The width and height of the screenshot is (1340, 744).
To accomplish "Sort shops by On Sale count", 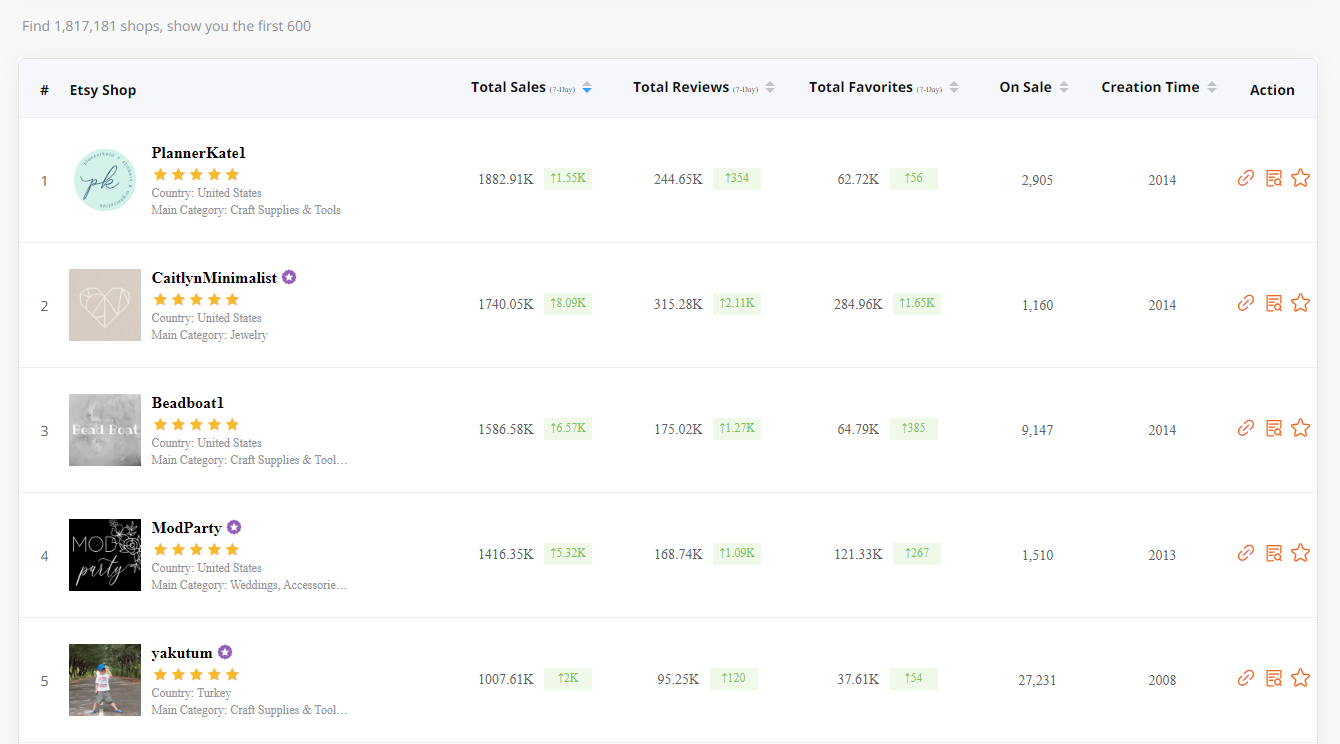I will click(1063, 86).
